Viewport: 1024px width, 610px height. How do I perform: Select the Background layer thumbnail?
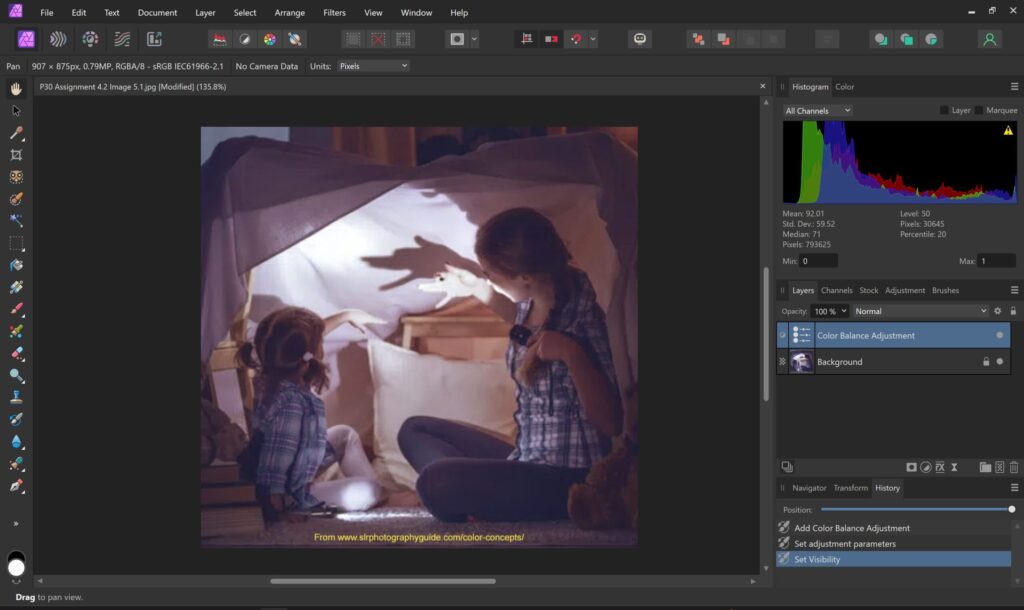coord(801,362)
